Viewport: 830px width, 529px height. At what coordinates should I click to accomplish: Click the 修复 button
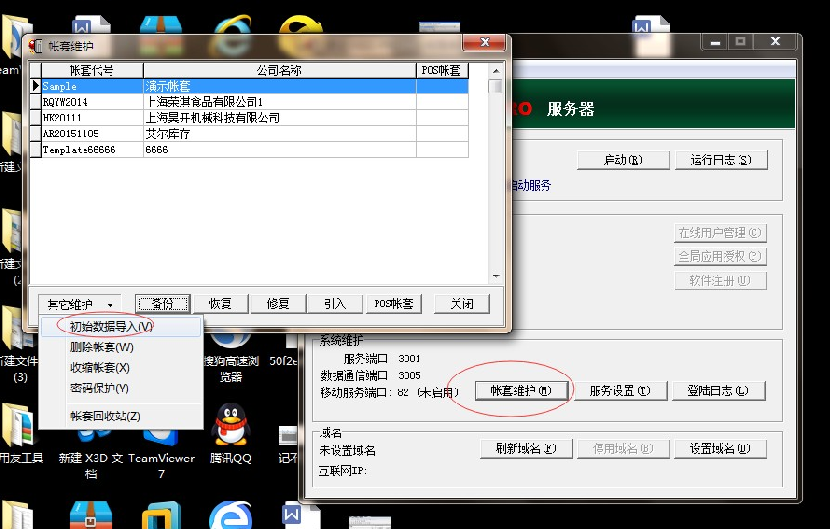click(277, 304)
